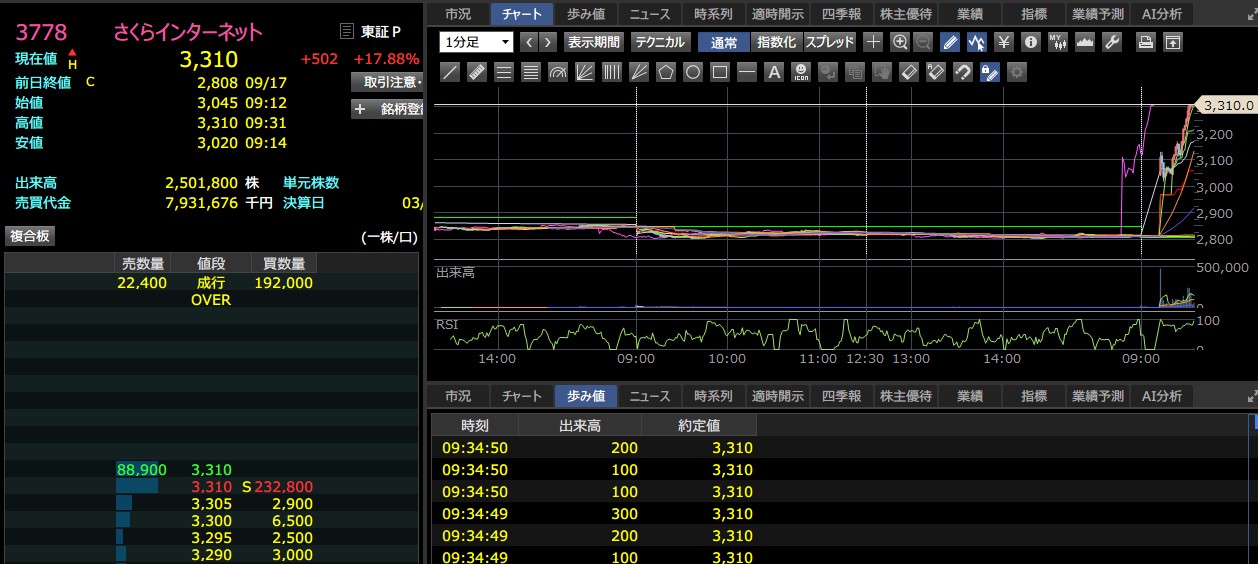The width and height of the screenshot is (1258, 564).
Task: Select 通常 chart mode
Action: 723,42
